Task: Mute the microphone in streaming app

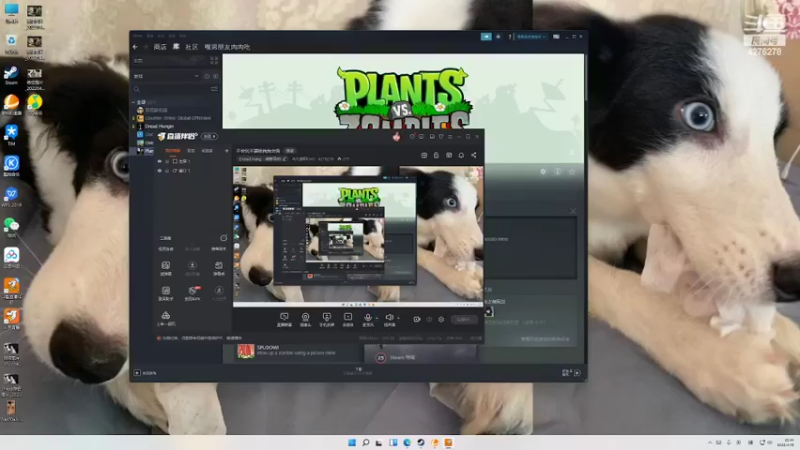Action: (x=367, y=319)
